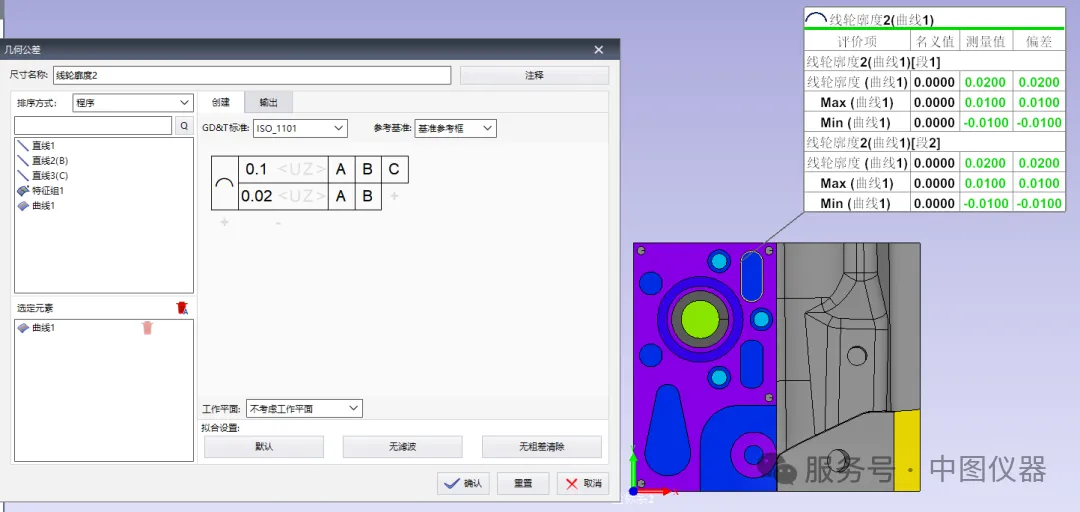Open the 排序方式 sort dropdown

tap(133, 103)
